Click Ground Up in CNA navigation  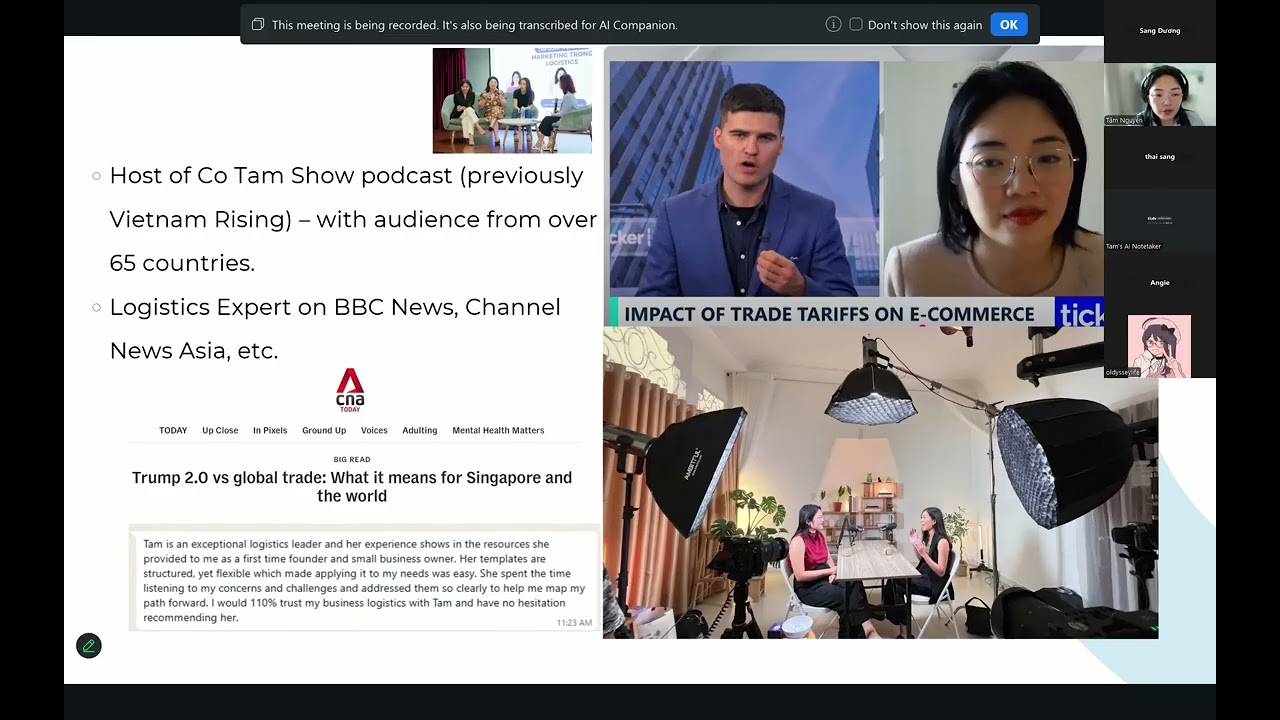click(x=324, y=430)
